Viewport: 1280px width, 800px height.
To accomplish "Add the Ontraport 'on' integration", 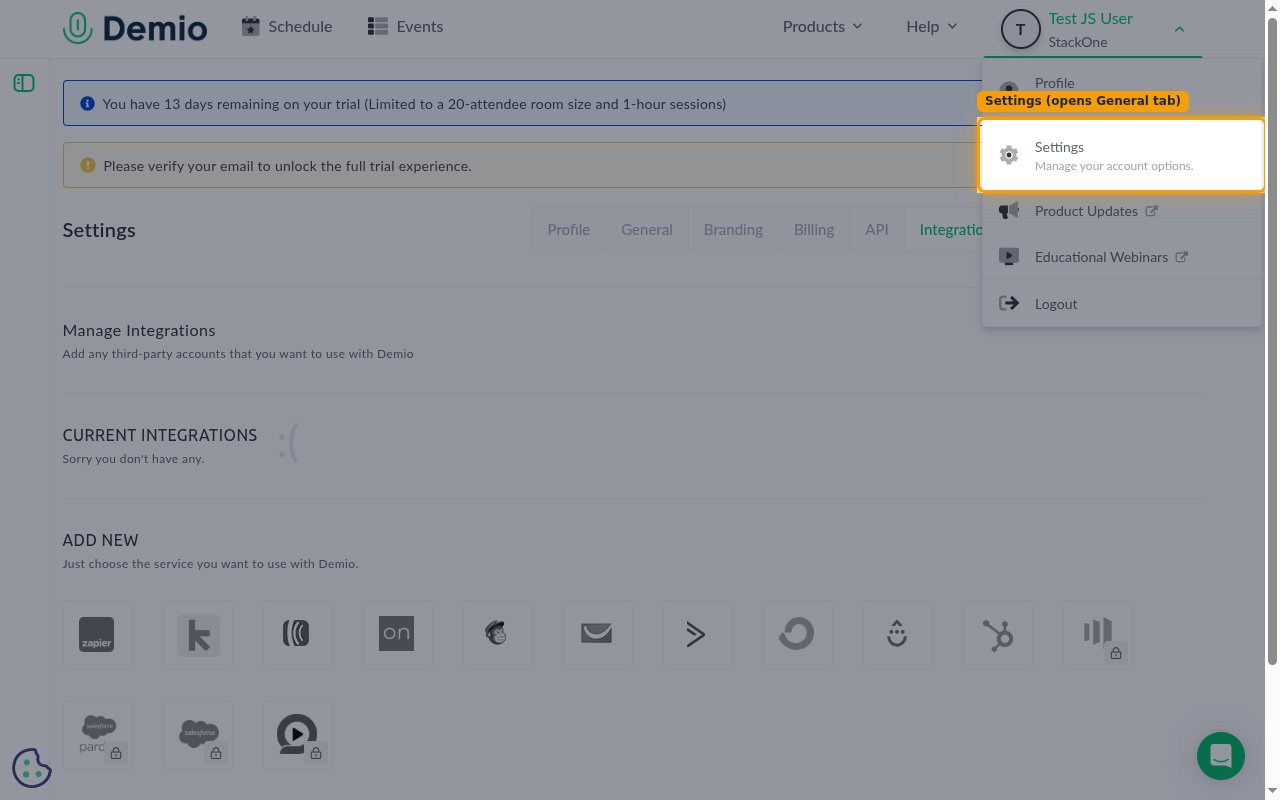I will (398, 635).
